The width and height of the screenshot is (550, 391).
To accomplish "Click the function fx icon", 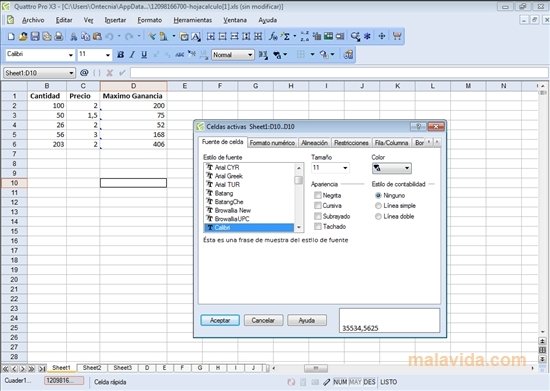I will 273,36.
